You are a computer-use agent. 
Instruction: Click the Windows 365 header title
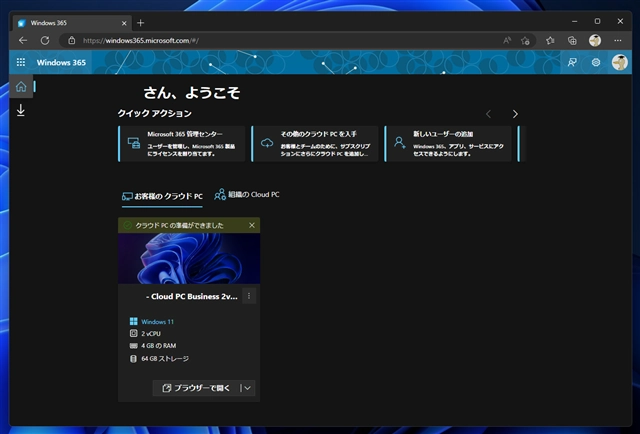click(61, 62)
